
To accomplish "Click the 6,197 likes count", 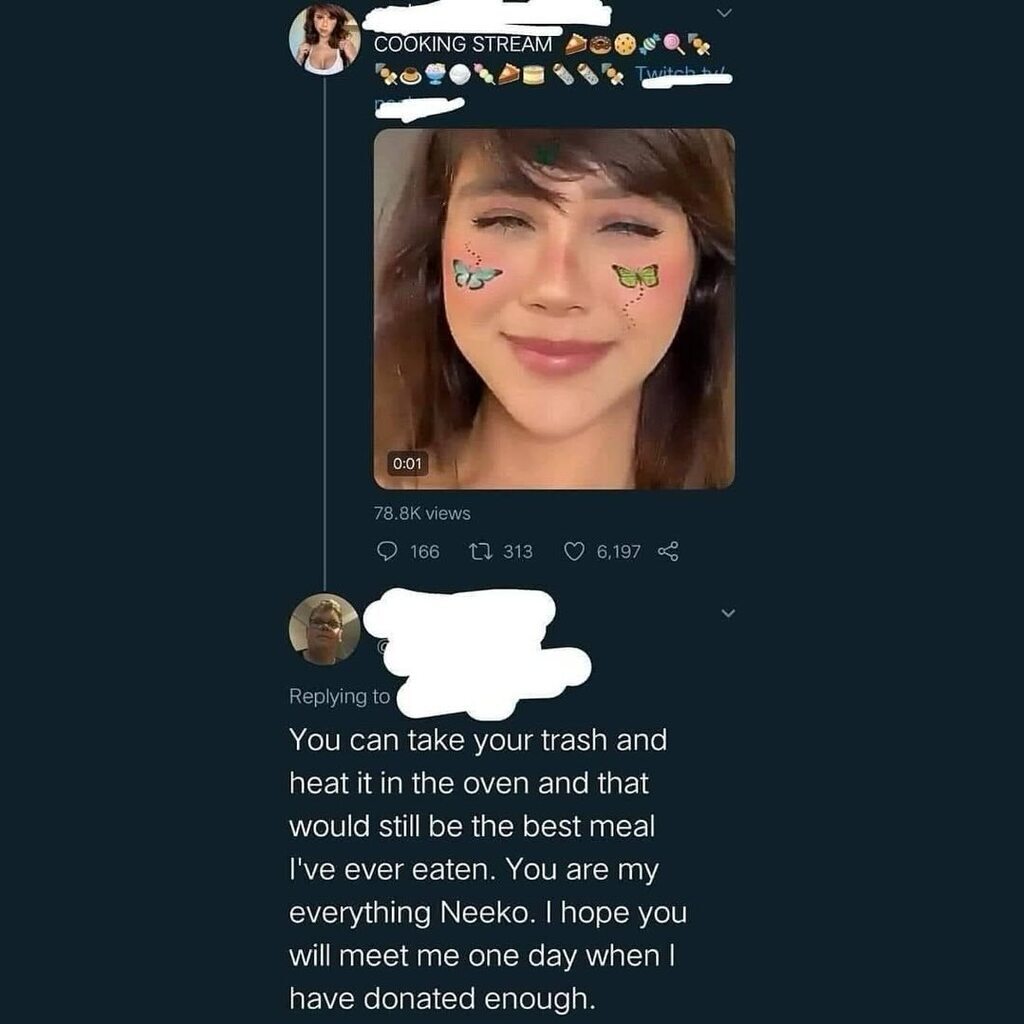I will pyautogui.click(x=618, y=551).
